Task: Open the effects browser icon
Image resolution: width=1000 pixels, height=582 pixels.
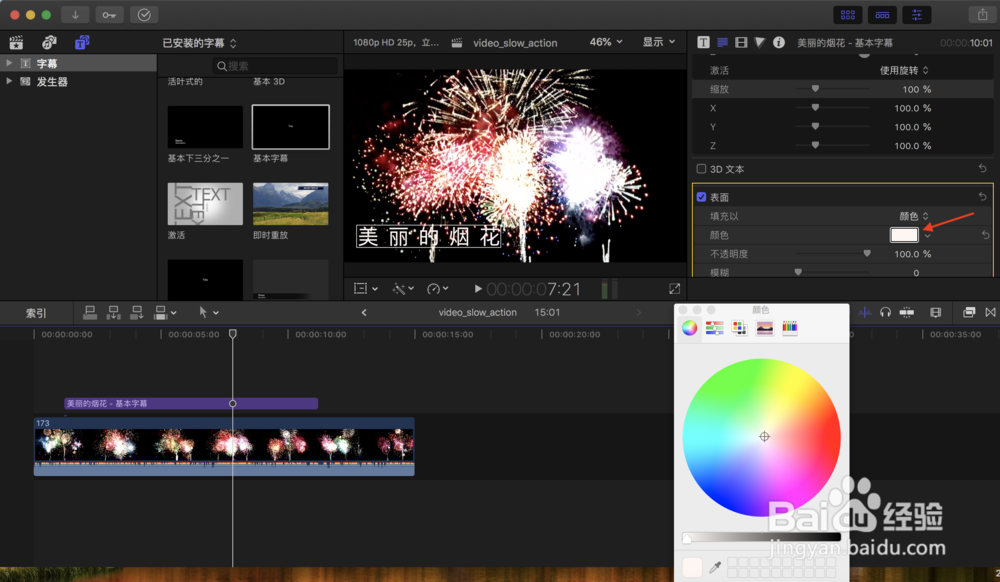Action: pos(969,312)
